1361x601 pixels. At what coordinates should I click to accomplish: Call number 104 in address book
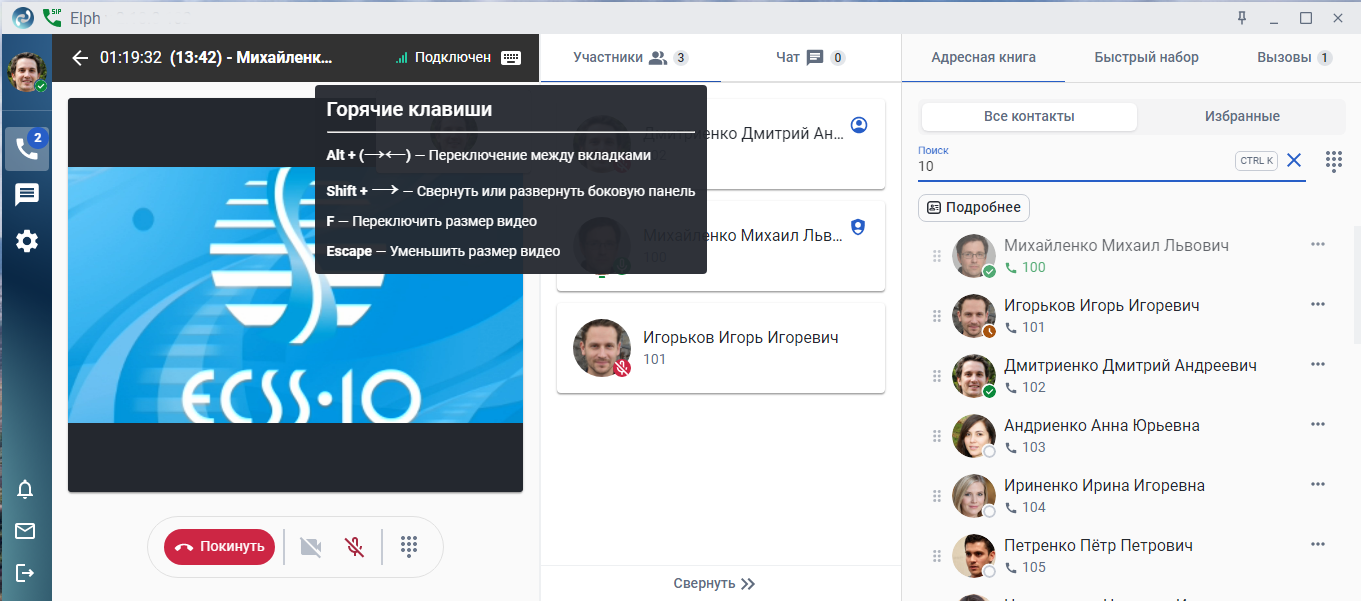pyautogui.click(x=1026, y=507)
